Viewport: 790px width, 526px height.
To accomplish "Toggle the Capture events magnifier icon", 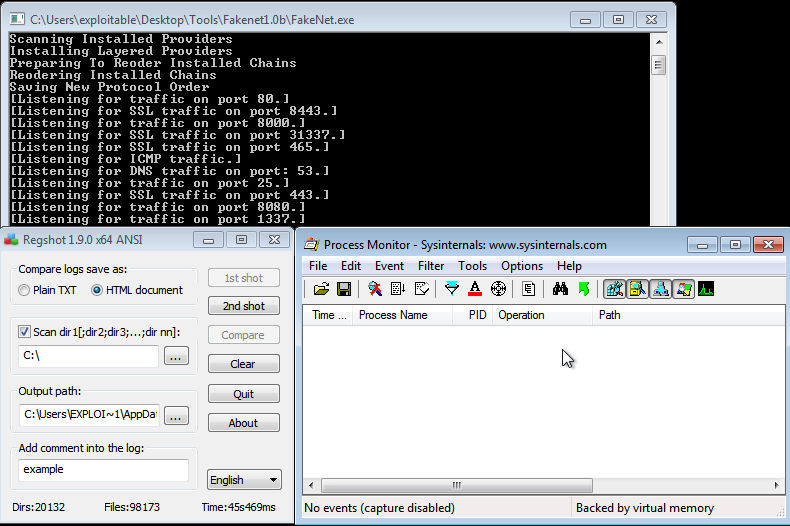I will tap(374, 289).
